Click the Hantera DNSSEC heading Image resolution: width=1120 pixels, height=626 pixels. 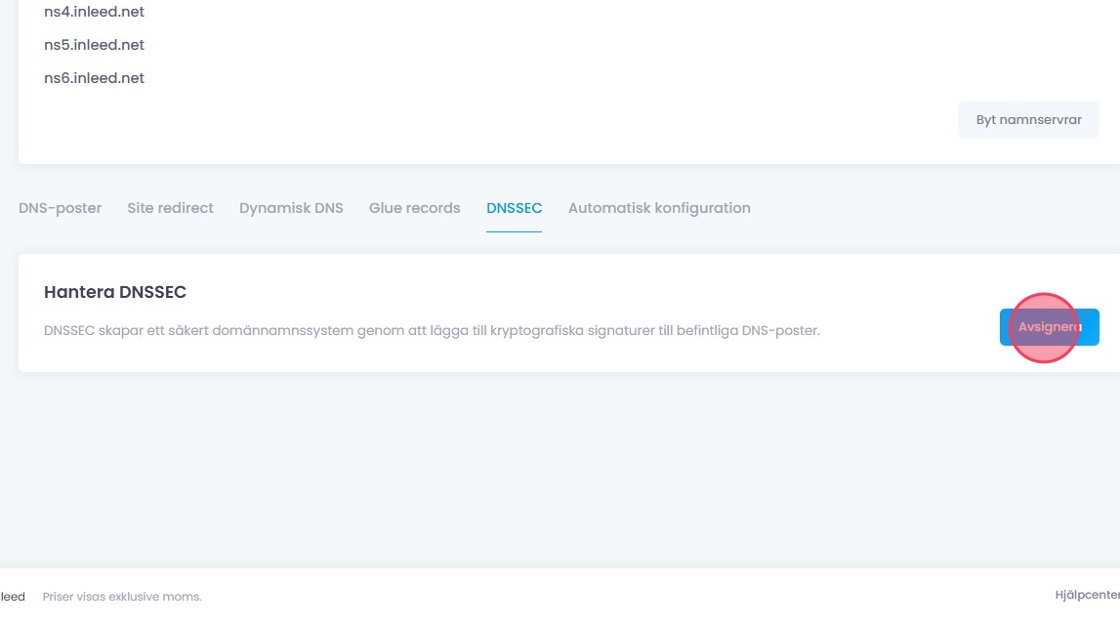115,292
